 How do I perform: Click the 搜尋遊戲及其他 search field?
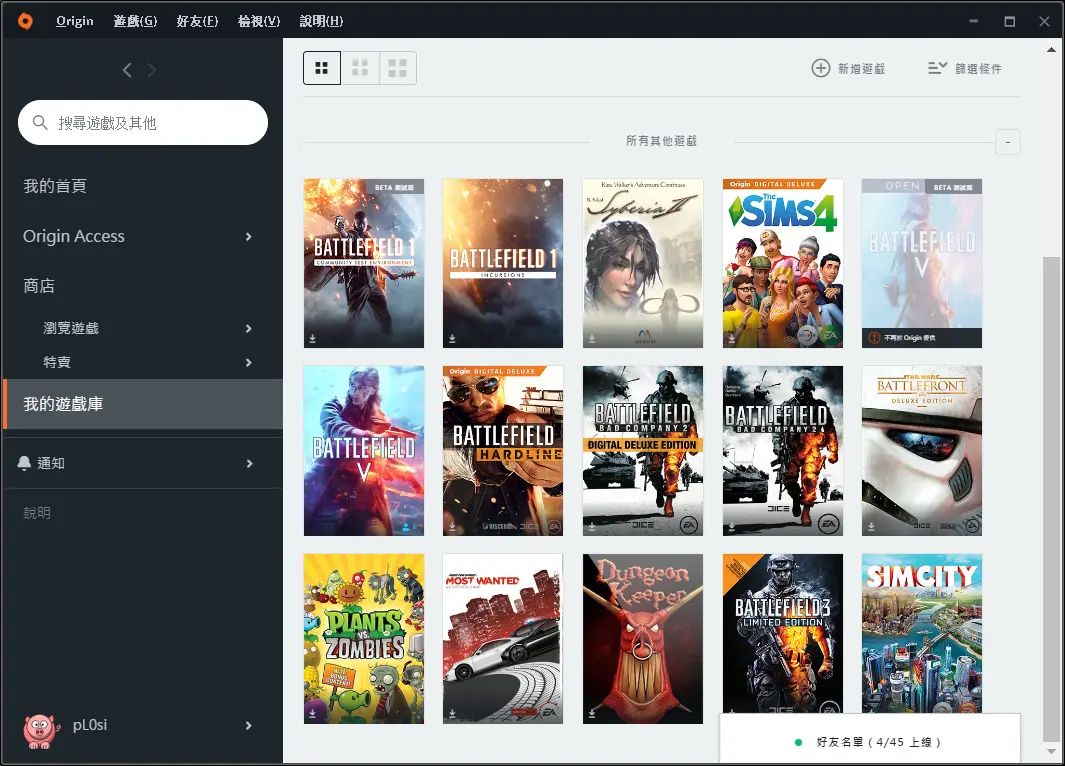143,122
